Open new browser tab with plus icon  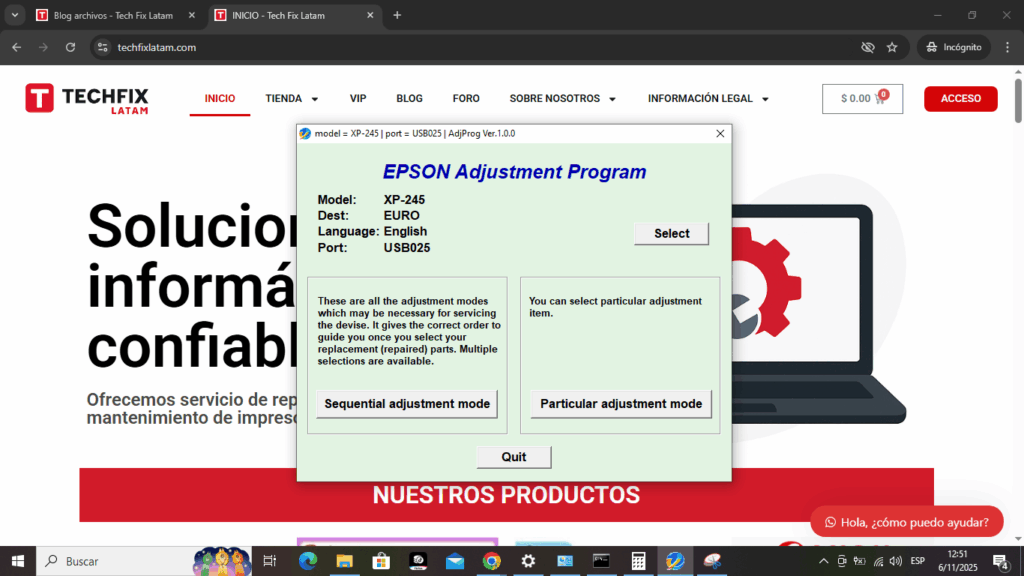(397, 15)
